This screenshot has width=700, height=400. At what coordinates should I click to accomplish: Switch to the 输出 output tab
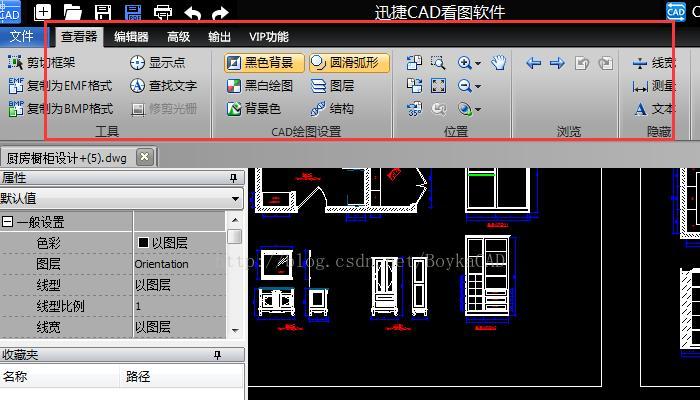tap(219, 37)
